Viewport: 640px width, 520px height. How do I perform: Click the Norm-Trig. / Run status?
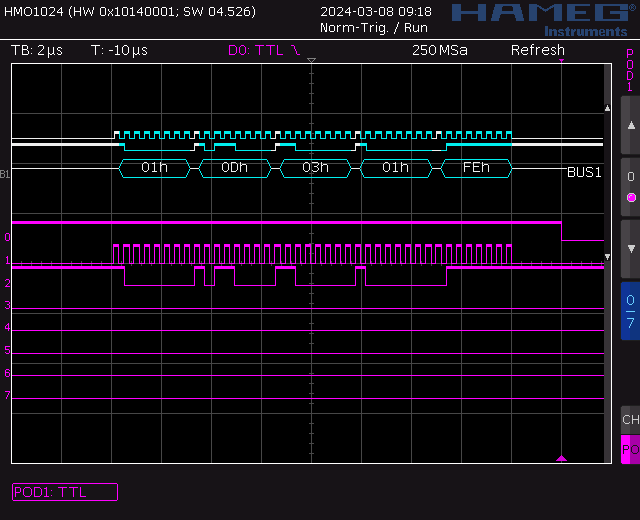374,28
